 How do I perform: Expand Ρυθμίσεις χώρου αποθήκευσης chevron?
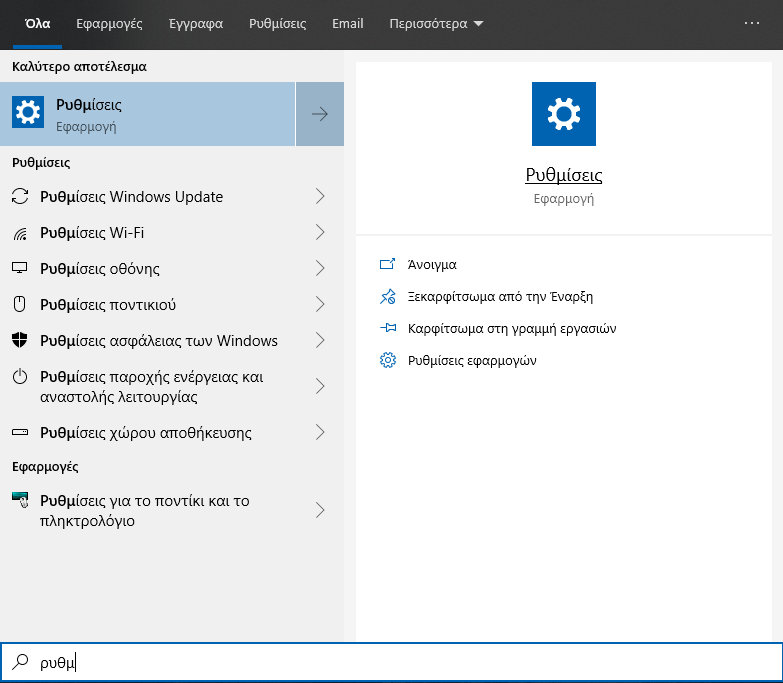click(320, 432)
